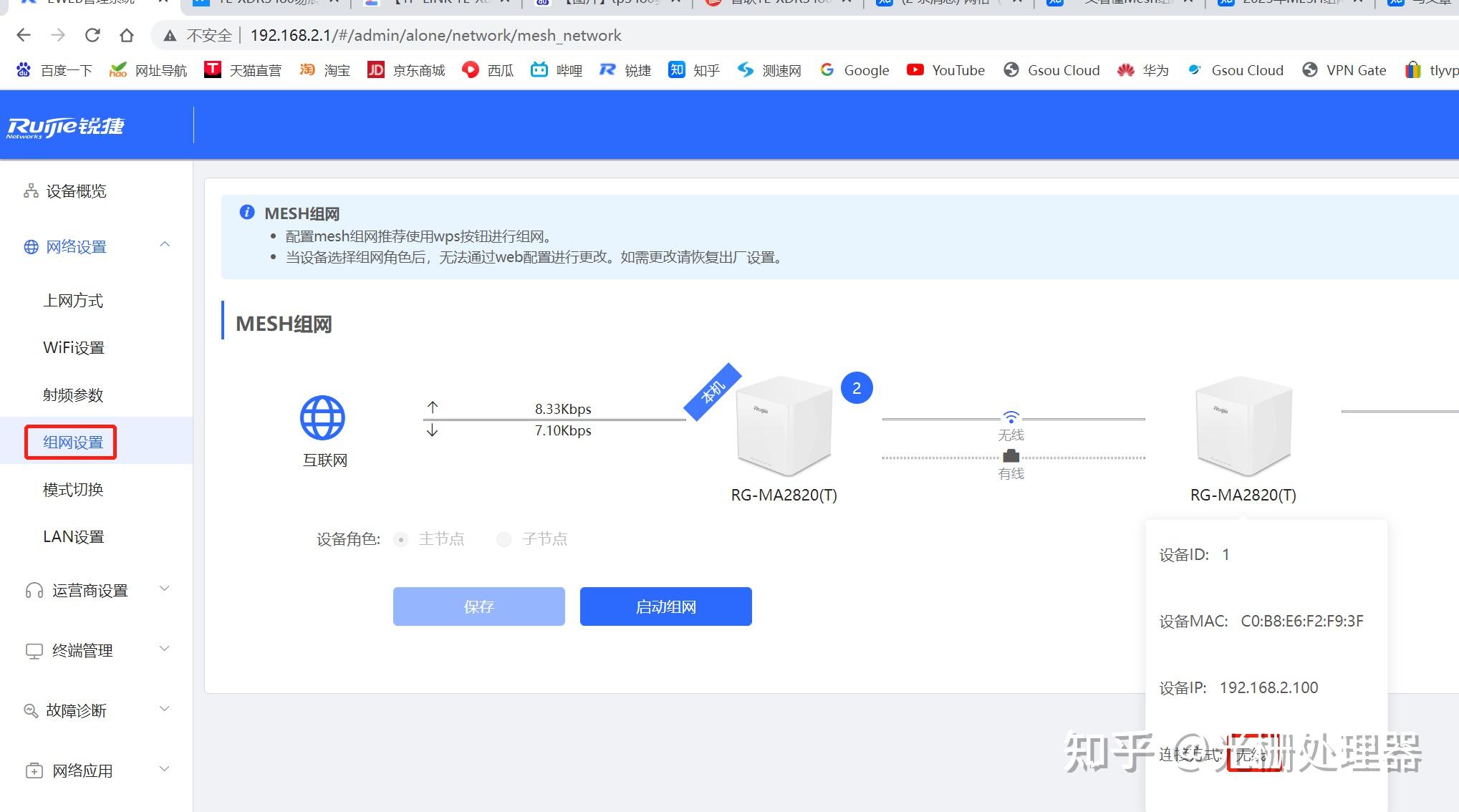Click the Ruijie 锐捷 logo
Screen dimensions: 1459x812
pyautogui.click(x=65, y=126)
